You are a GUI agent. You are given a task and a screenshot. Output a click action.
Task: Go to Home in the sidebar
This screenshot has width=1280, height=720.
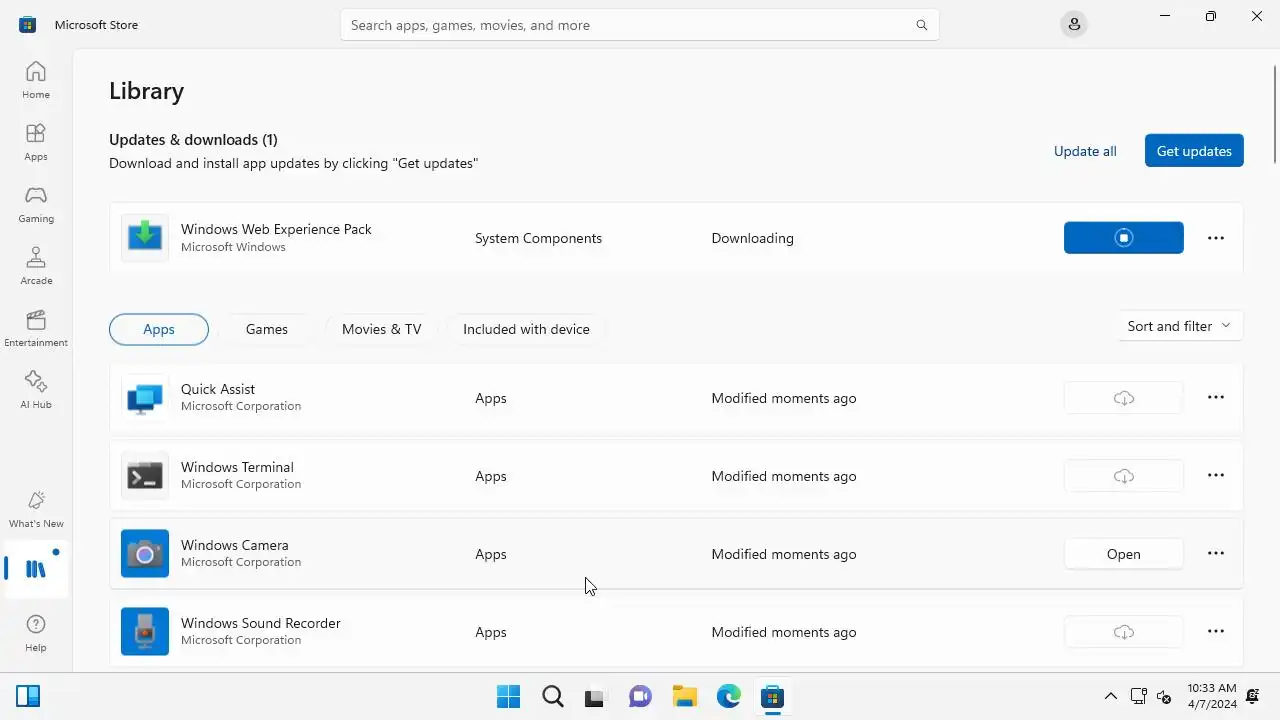pos(36,80)
